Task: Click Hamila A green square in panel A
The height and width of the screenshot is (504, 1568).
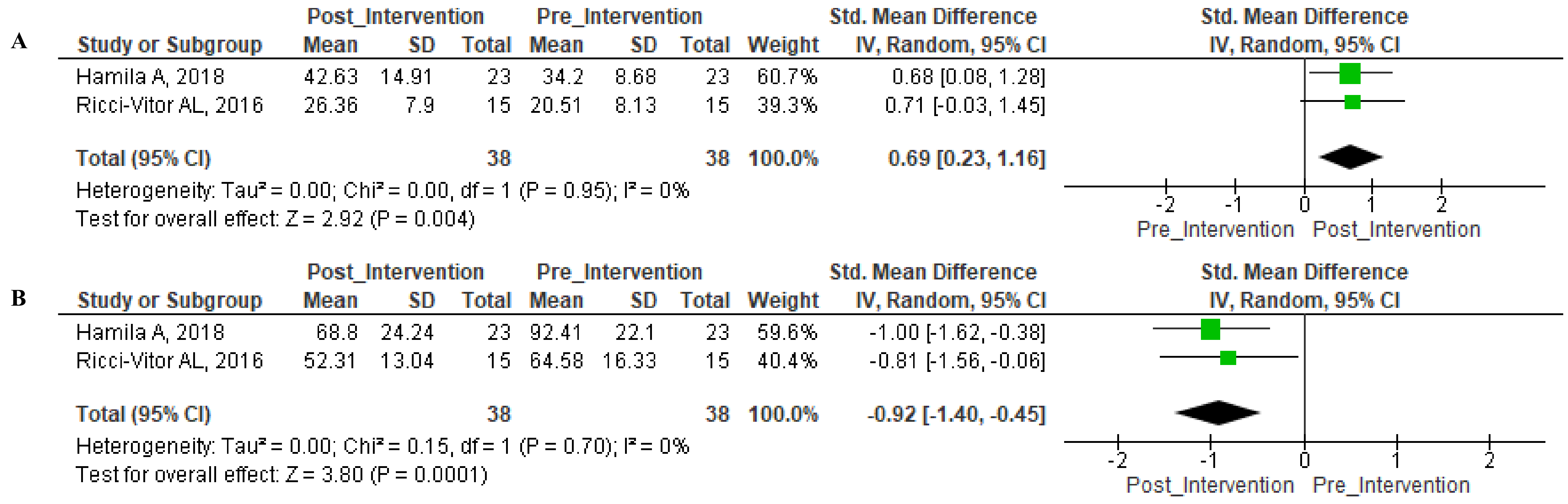Action: click(x=1349, y=74)
